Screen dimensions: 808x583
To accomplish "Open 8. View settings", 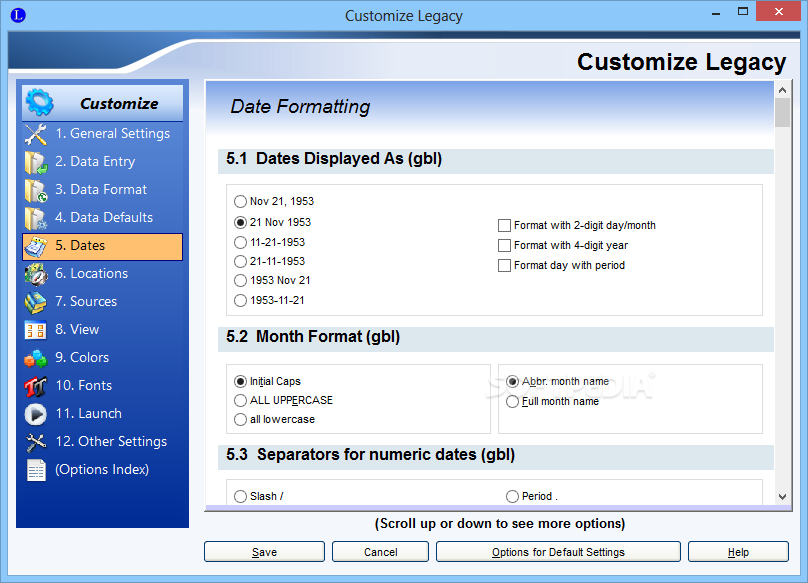I will [x=103, y=329].
